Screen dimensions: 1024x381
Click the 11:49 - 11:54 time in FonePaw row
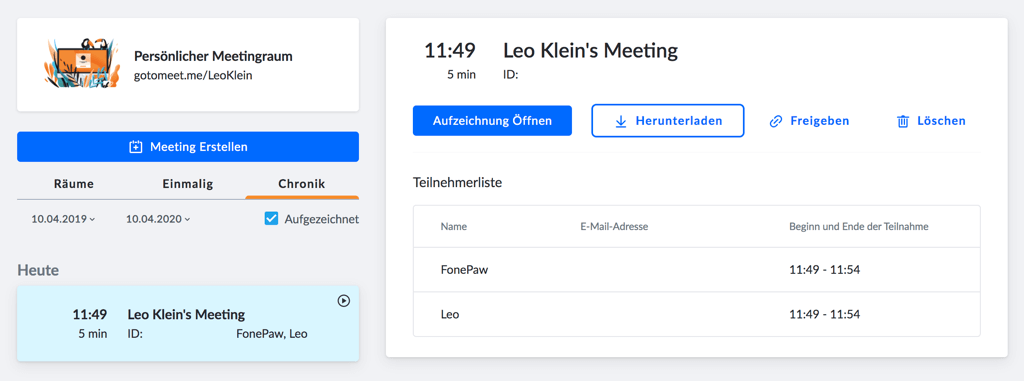tap(825, 270)
